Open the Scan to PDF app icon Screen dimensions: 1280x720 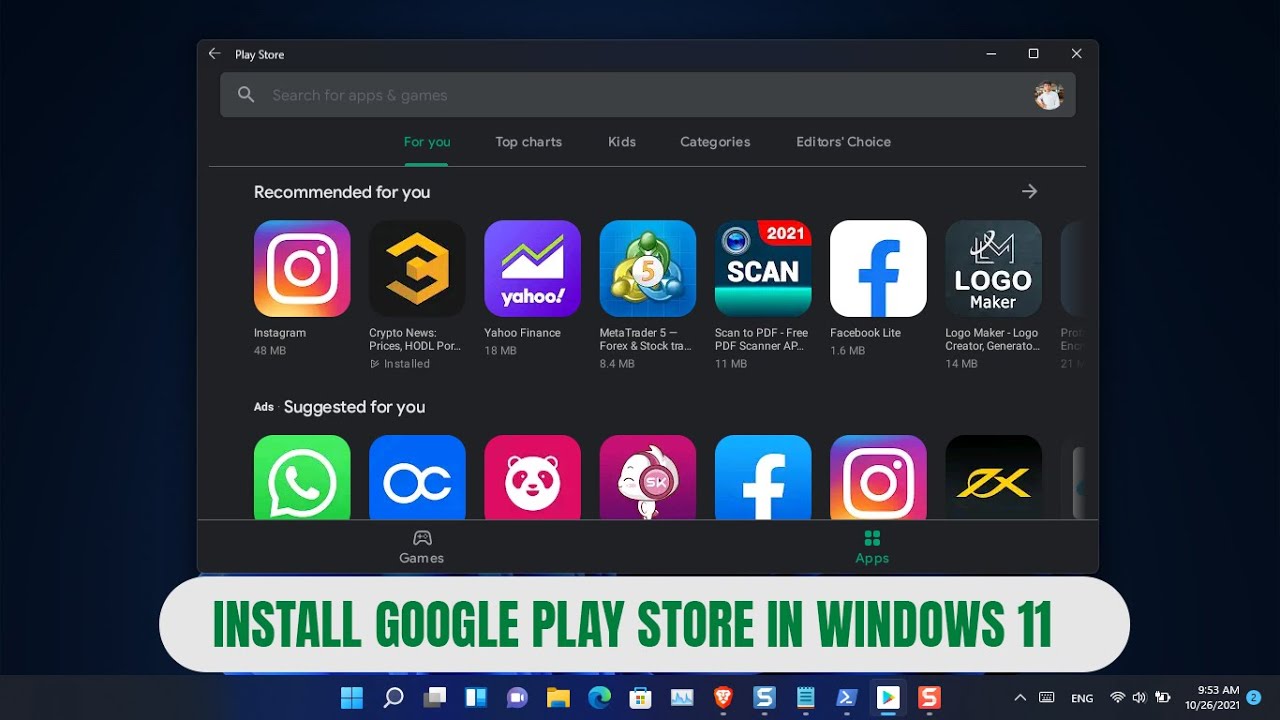tap(763, 268)
